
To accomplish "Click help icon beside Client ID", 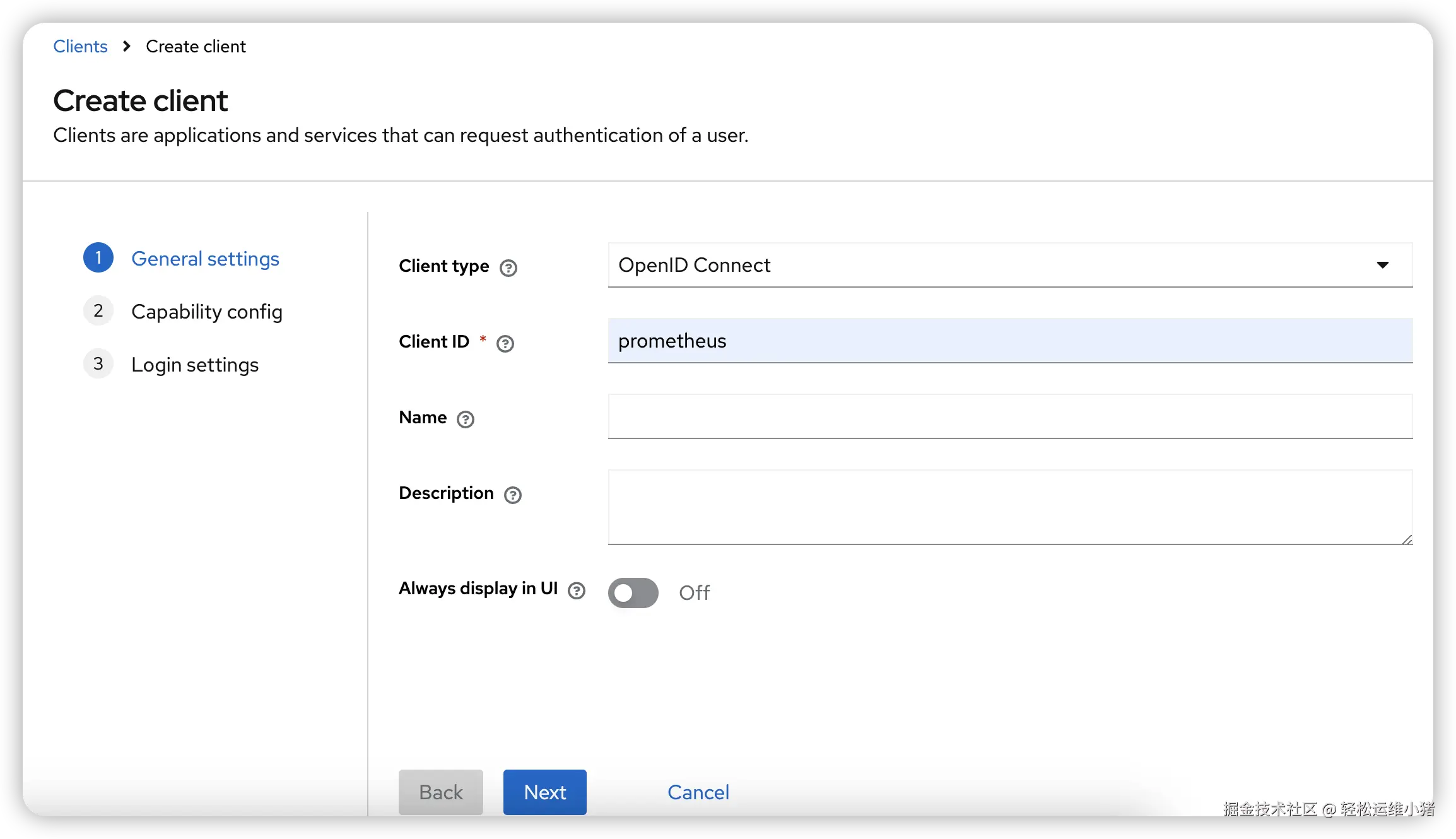I will (x=505, y=344).
